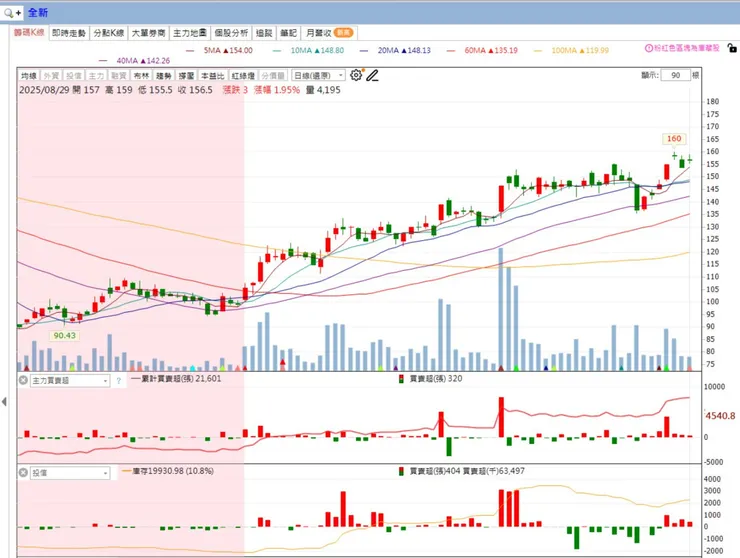
Task: Click the tallest volume bar in chart
Action: pos(501,309)
